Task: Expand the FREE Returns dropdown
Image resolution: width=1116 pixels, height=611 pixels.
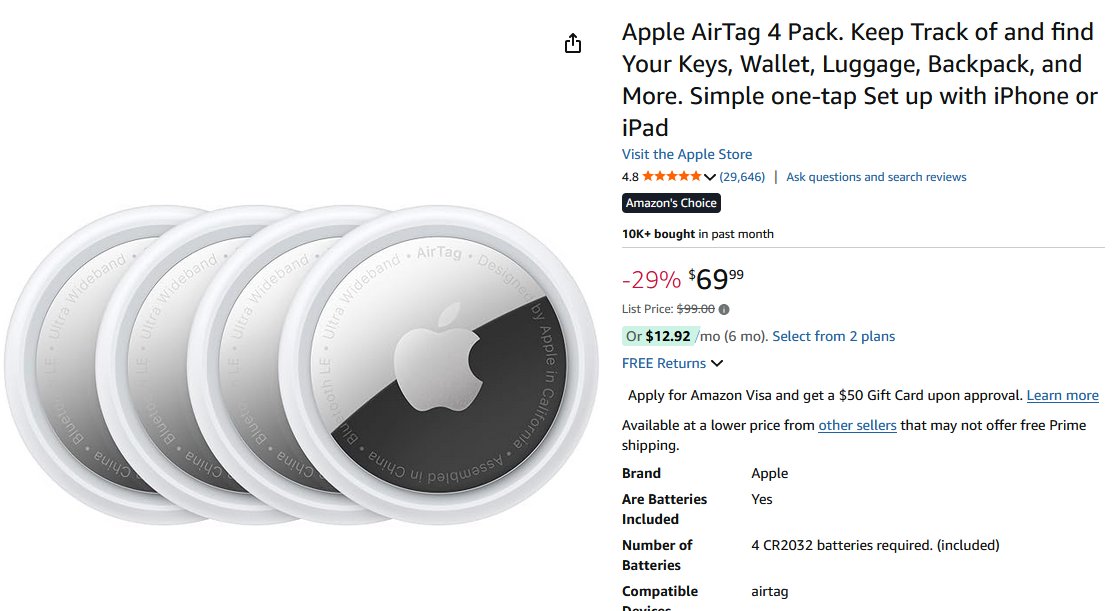Action: coord(717,363)
